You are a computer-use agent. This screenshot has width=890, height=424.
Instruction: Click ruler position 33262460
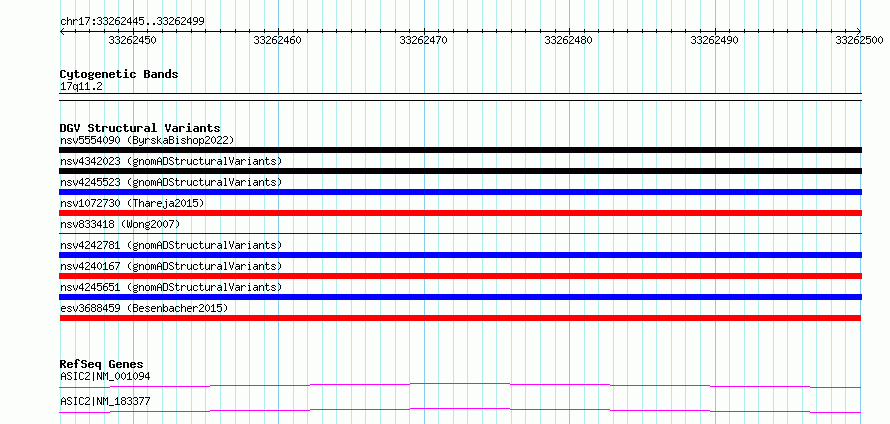pos(278,40)
